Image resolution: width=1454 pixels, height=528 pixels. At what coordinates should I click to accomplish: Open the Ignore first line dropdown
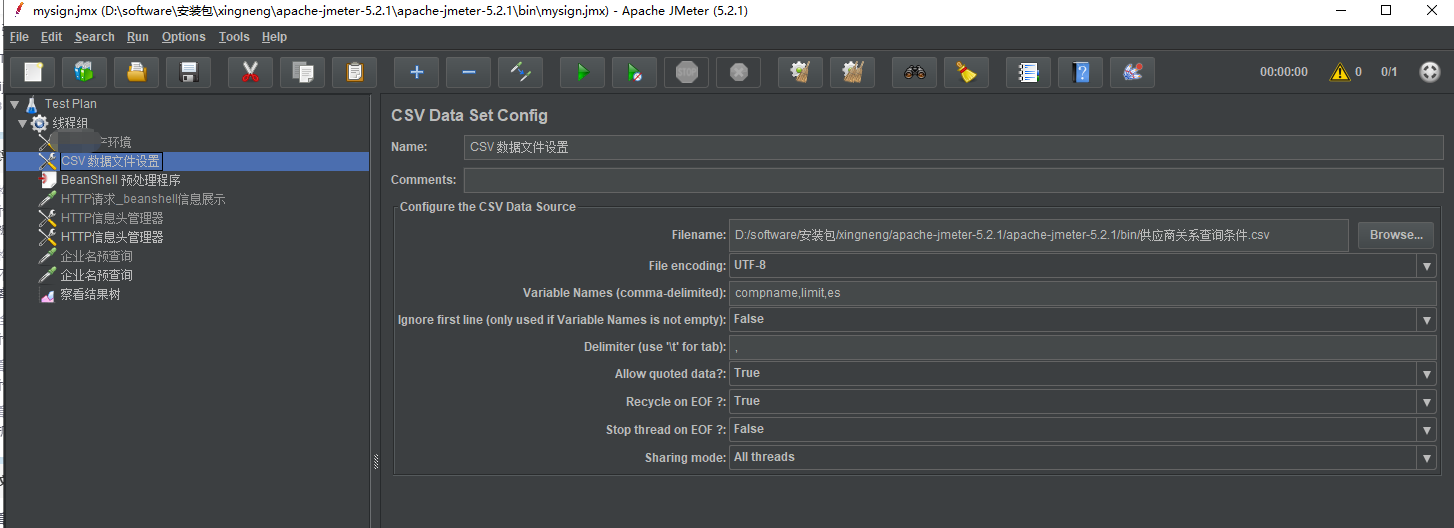pos(1426,320)
